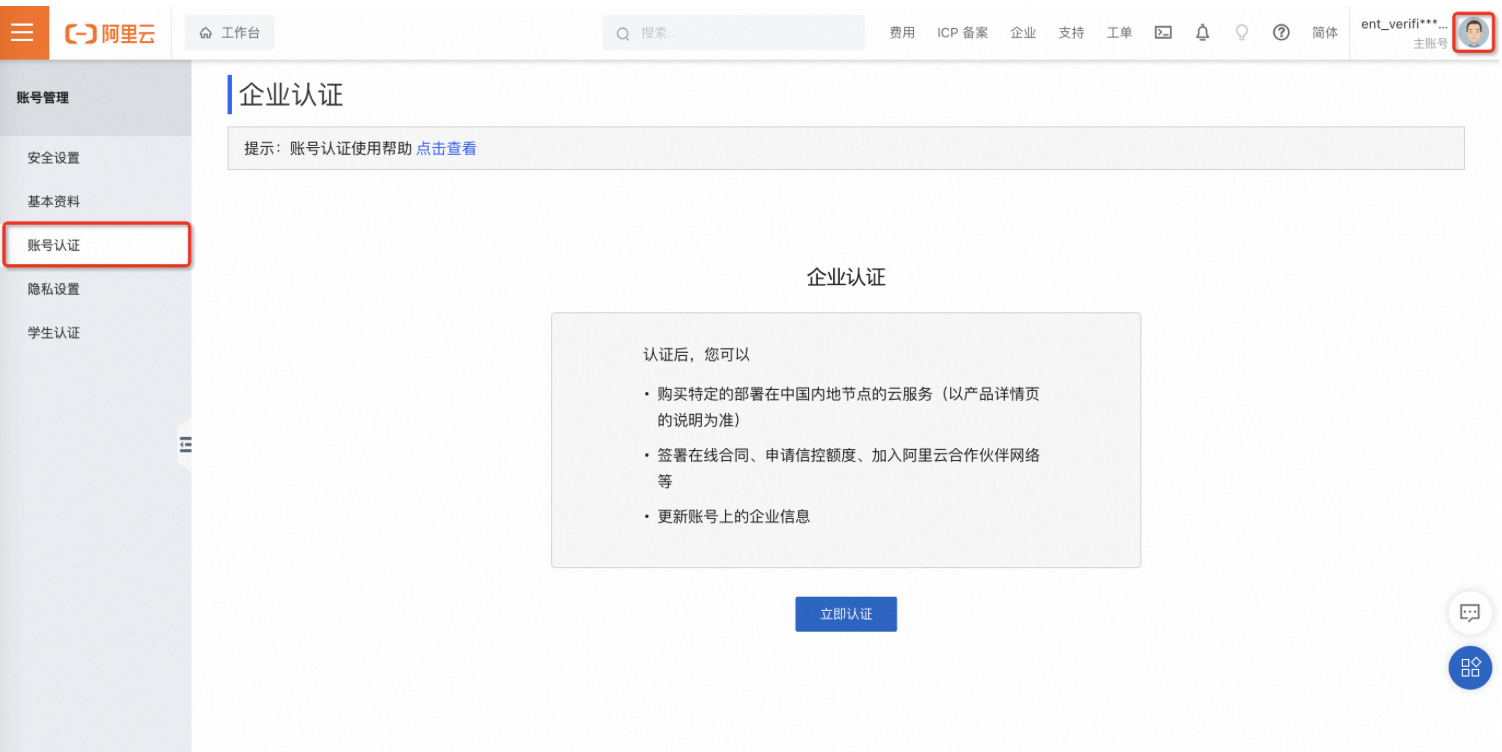
Task: Open the notification bell
Action: coord(1202,33)
